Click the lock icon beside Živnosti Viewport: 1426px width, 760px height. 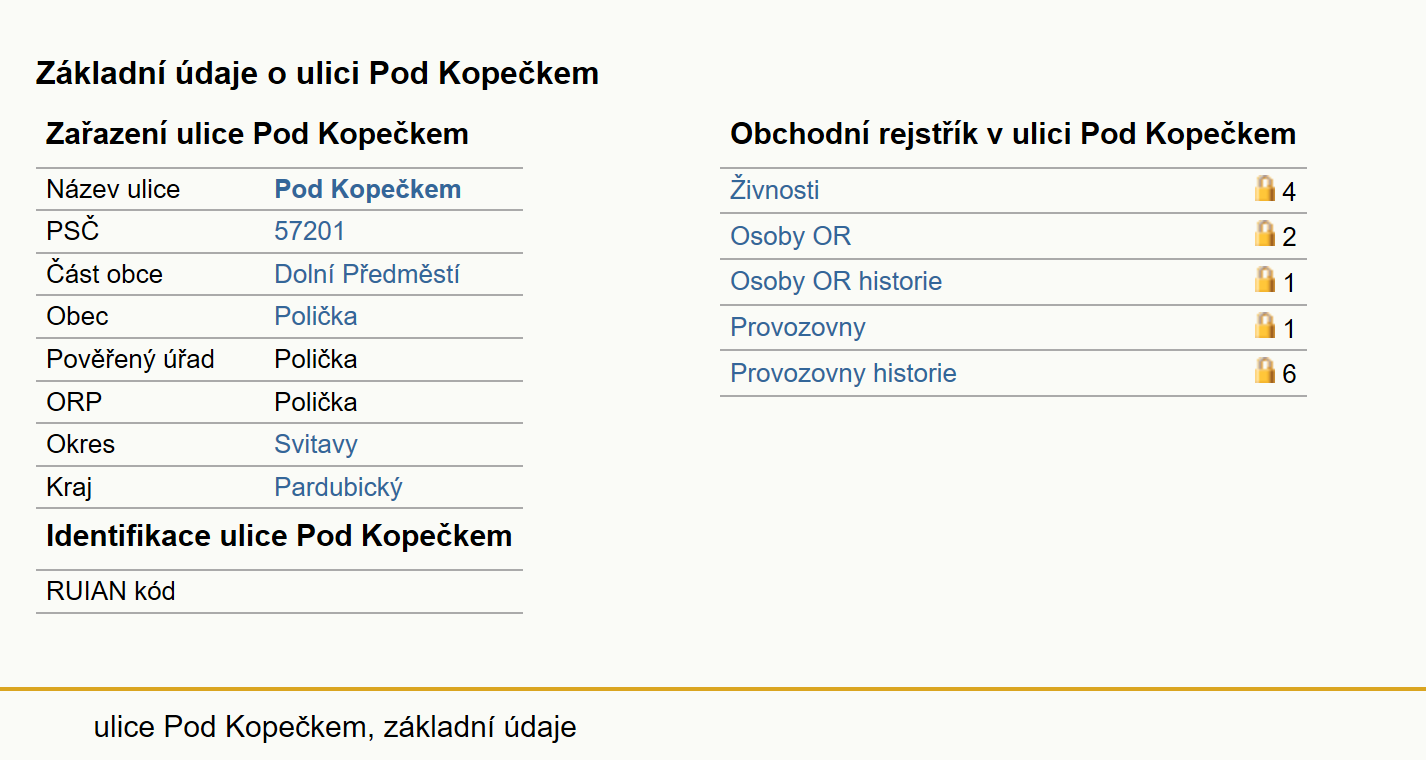(x=1265, y=188)
